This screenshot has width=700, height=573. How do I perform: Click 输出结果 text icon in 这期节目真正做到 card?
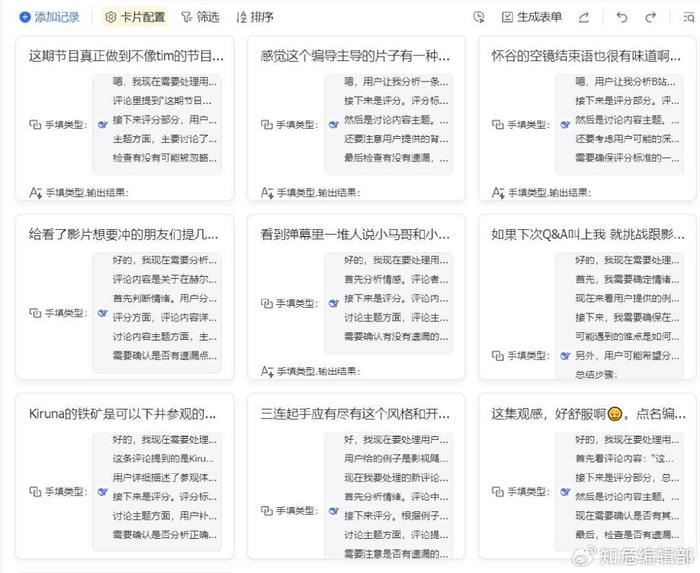(35, 193)
